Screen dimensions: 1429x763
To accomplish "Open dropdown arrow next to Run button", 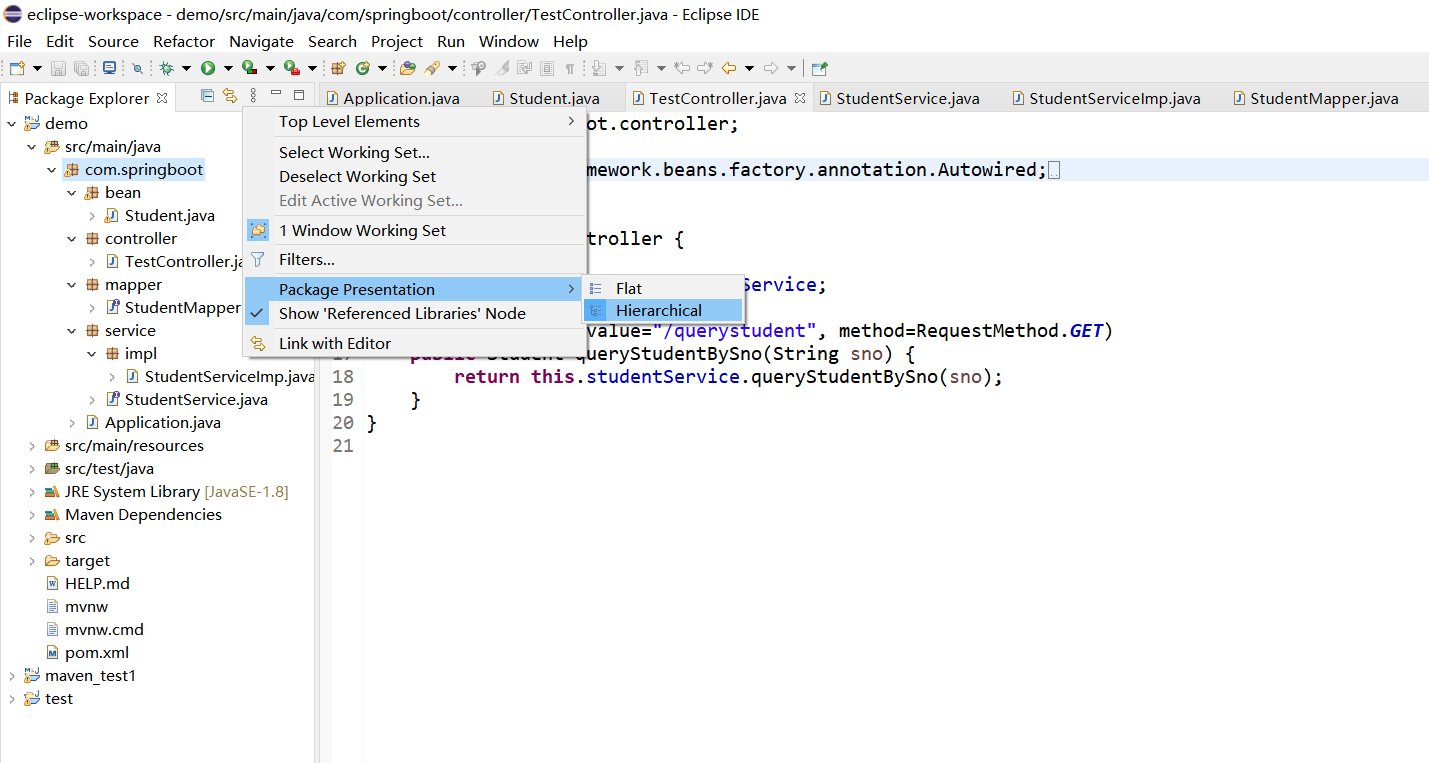I will tap(228, 68).
